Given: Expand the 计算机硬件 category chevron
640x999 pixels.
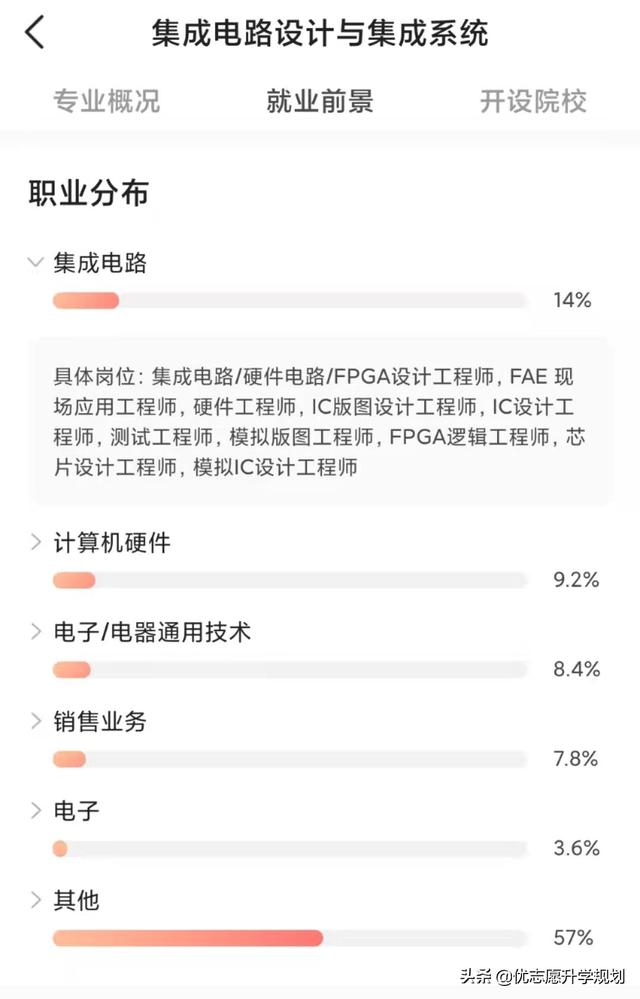Looking at the screenshot, I should coord(36,543).
